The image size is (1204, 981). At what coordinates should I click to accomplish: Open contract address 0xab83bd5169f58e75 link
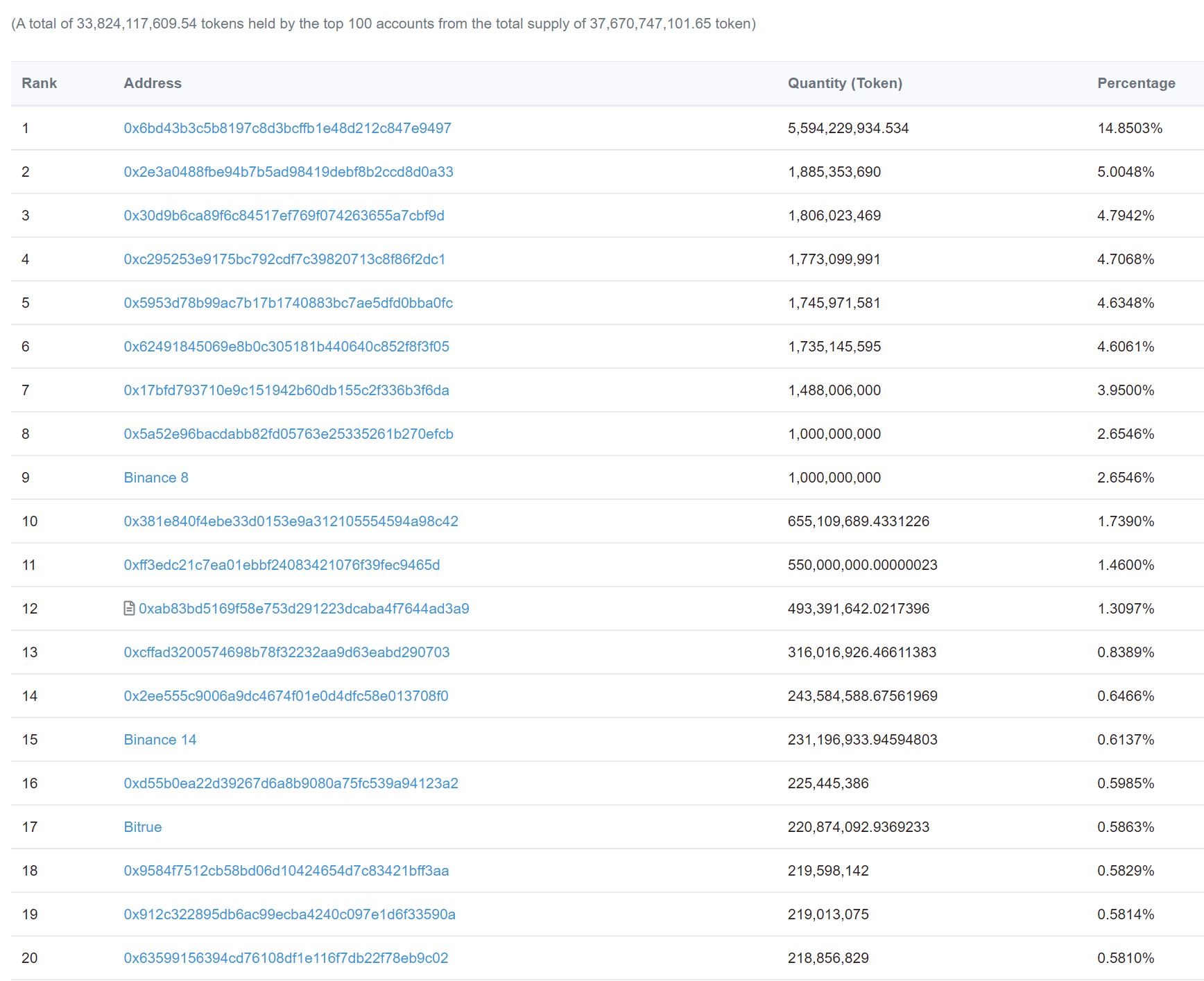[x=304, y=609]
